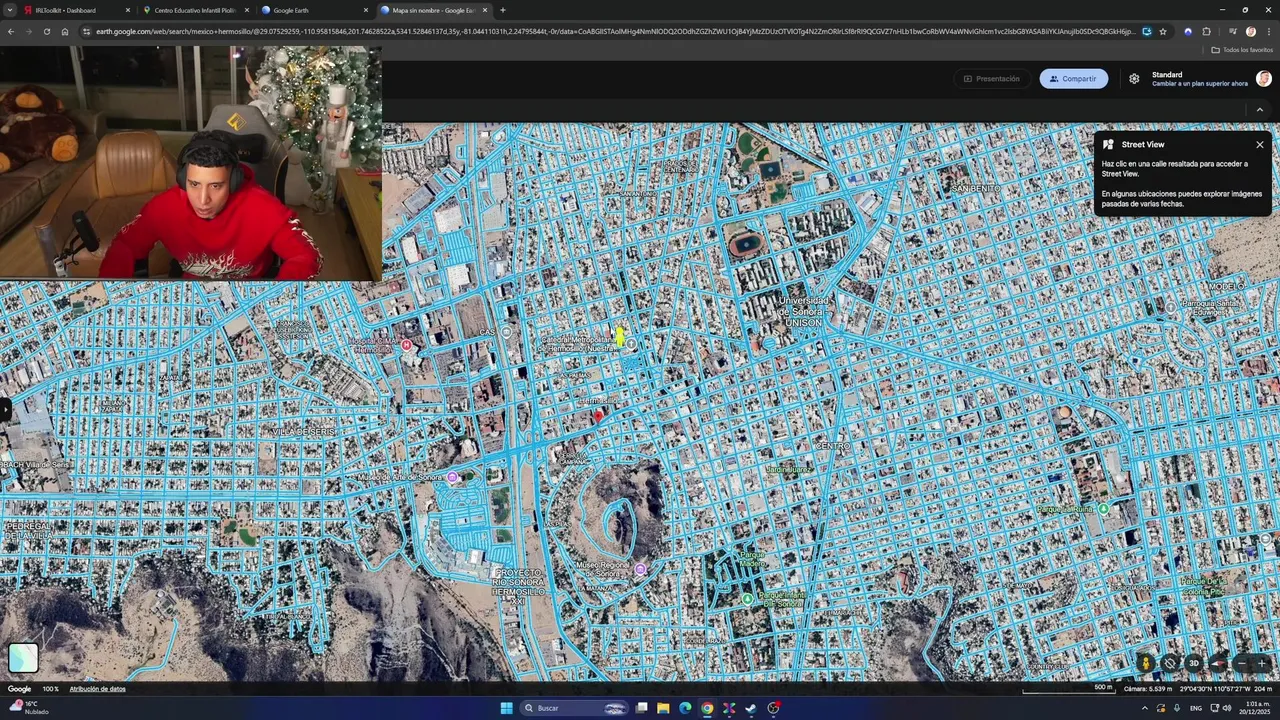The image size is (1280, 720).
Task: Open the 'Todos los favoritos' folder
Action: [1242, 50]
